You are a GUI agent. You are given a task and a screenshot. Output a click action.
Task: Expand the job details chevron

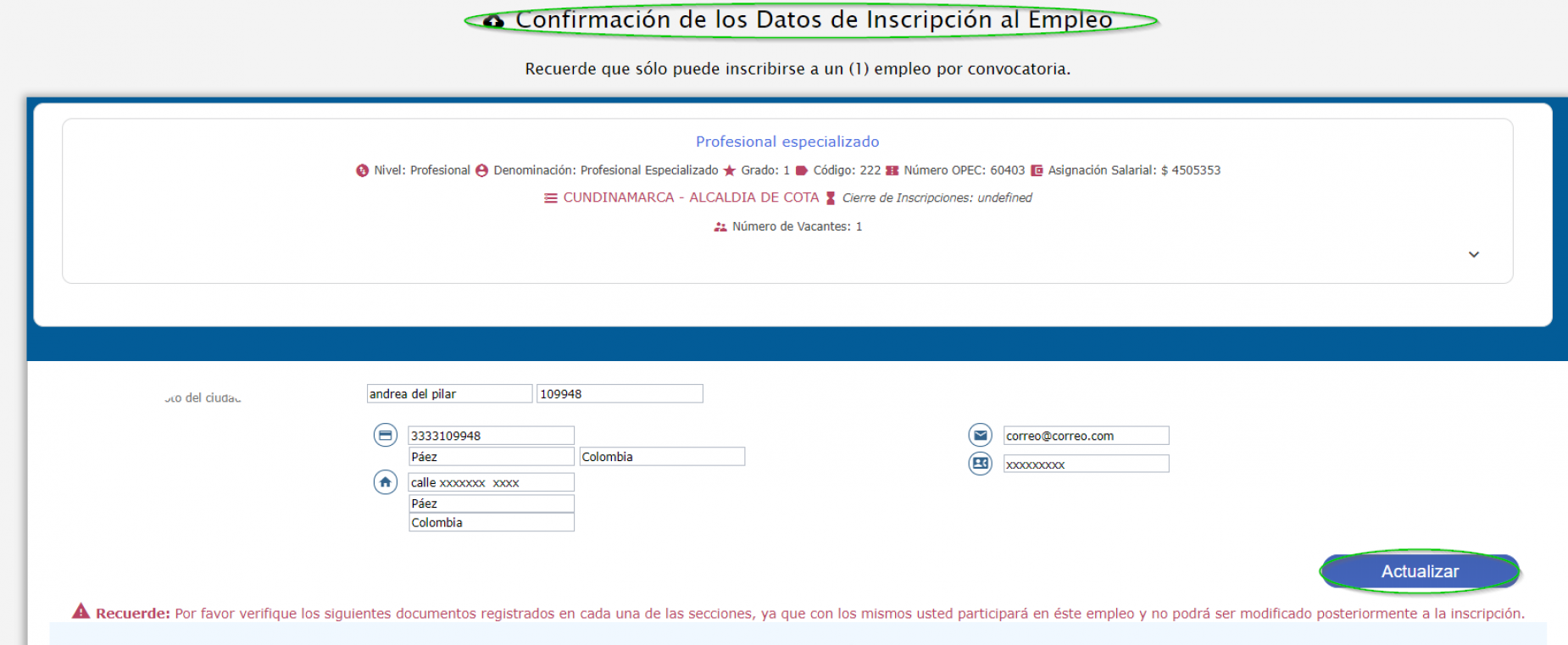coord(1474,254)
